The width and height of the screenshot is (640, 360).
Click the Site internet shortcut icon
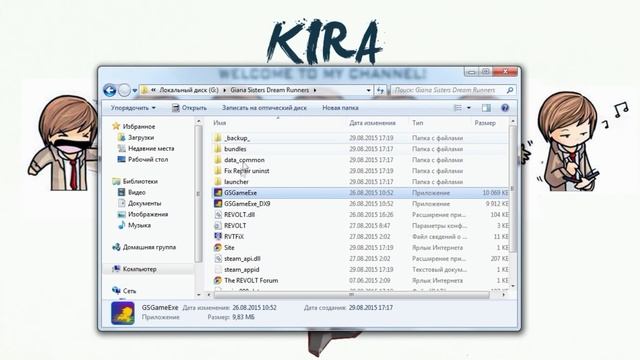pyautogui.click(x=218, y=247)
